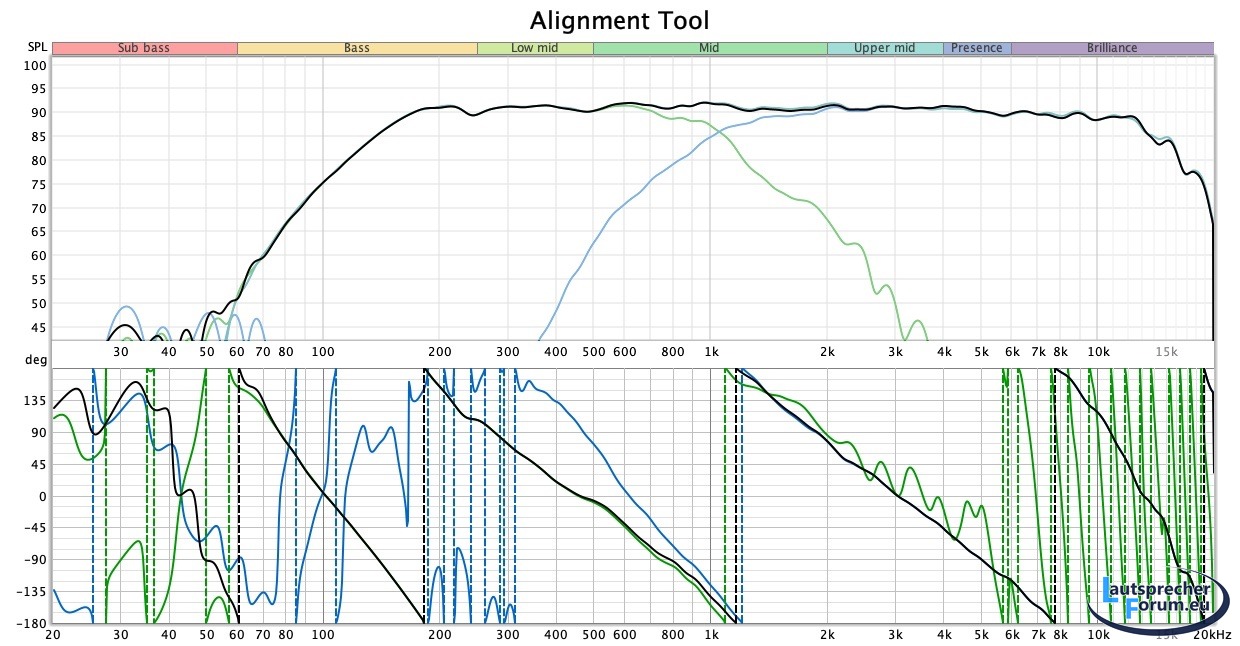Screen dimensions: 1240x646
Task: Click the 95 value on SPL axis
Action: (36, 89)
